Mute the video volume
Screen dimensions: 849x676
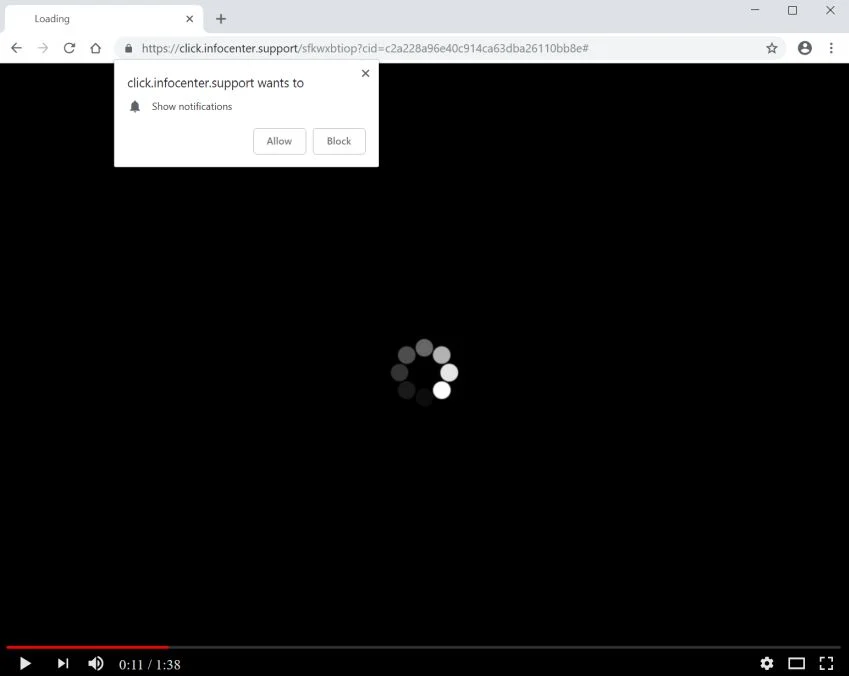pyautogui.click(x=96, y=664)
